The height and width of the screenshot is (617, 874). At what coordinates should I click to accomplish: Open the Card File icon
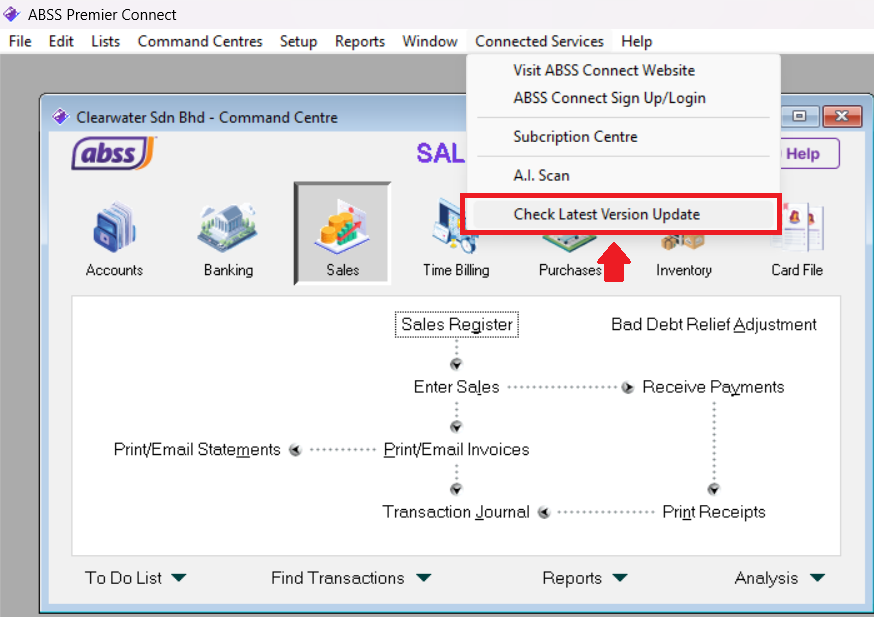(797, 236)
